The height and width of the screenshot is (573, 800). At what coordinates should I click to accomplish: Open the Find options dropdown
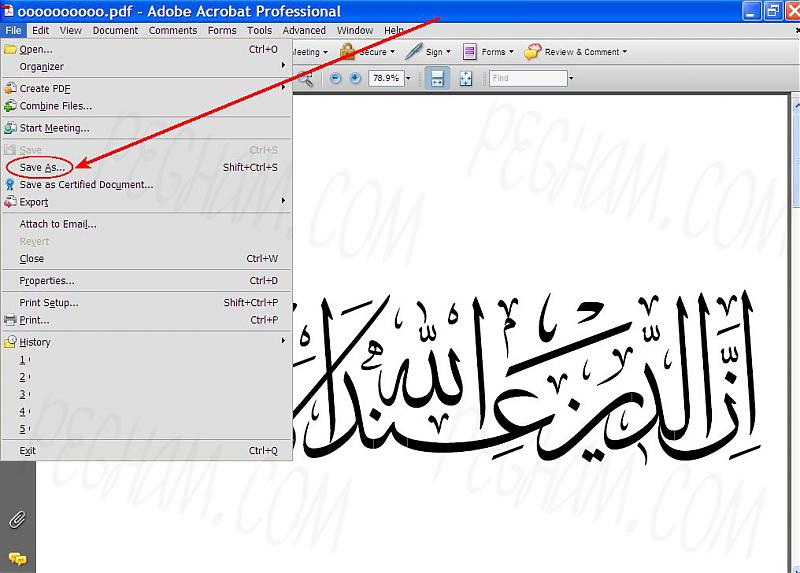(x=571, y=78)
